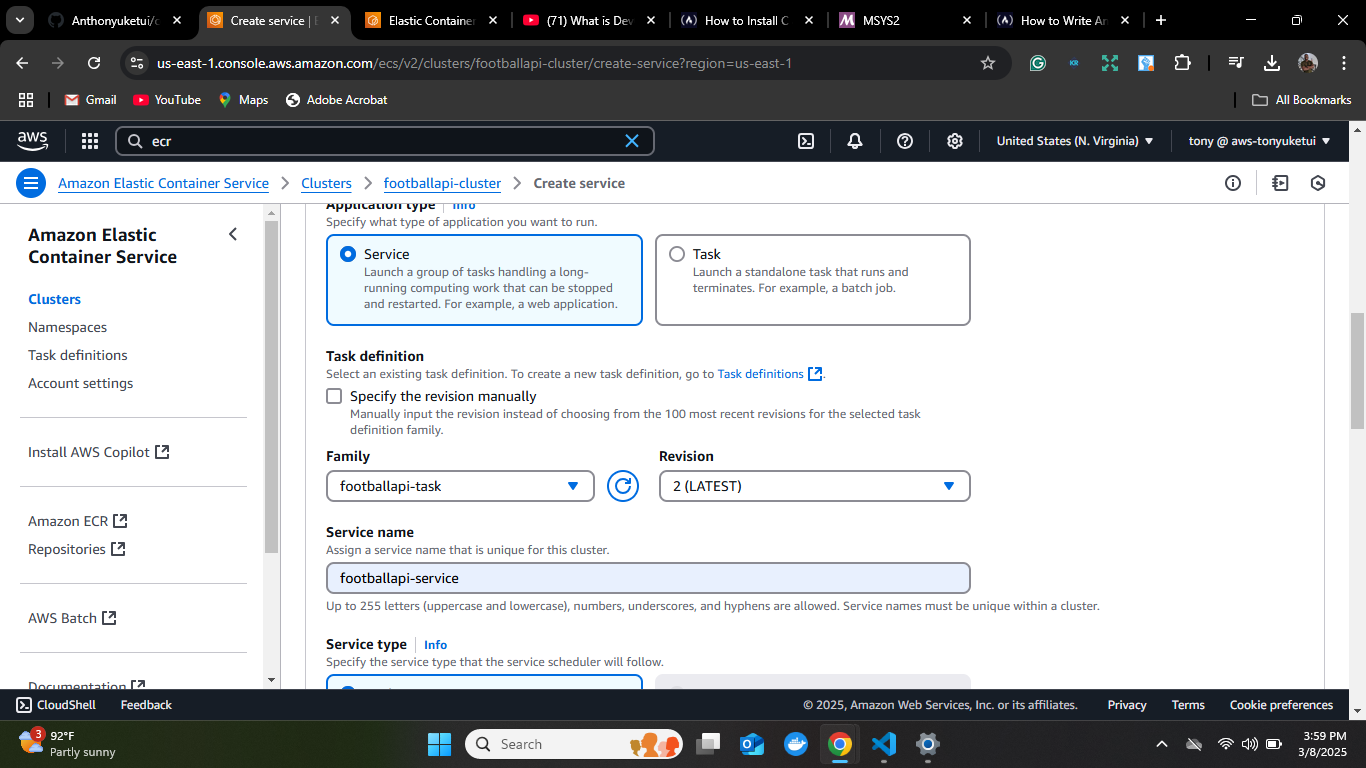The height and width of the screenshot is (768, 1366).
Task: Select the Task application type
Action: pos(812,280)
